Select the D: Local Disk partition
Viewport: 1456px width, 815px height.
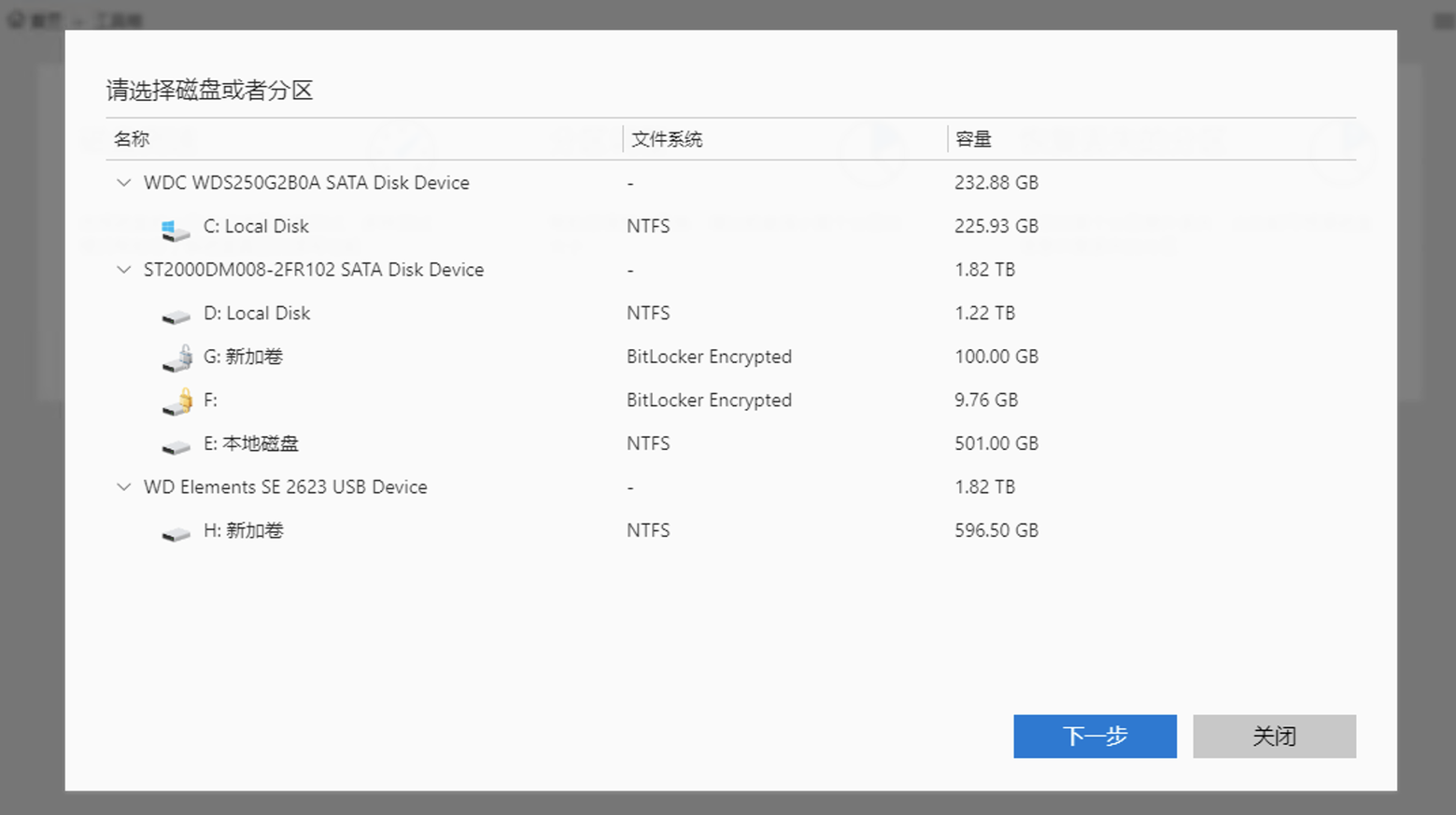[x=257, y=313]
